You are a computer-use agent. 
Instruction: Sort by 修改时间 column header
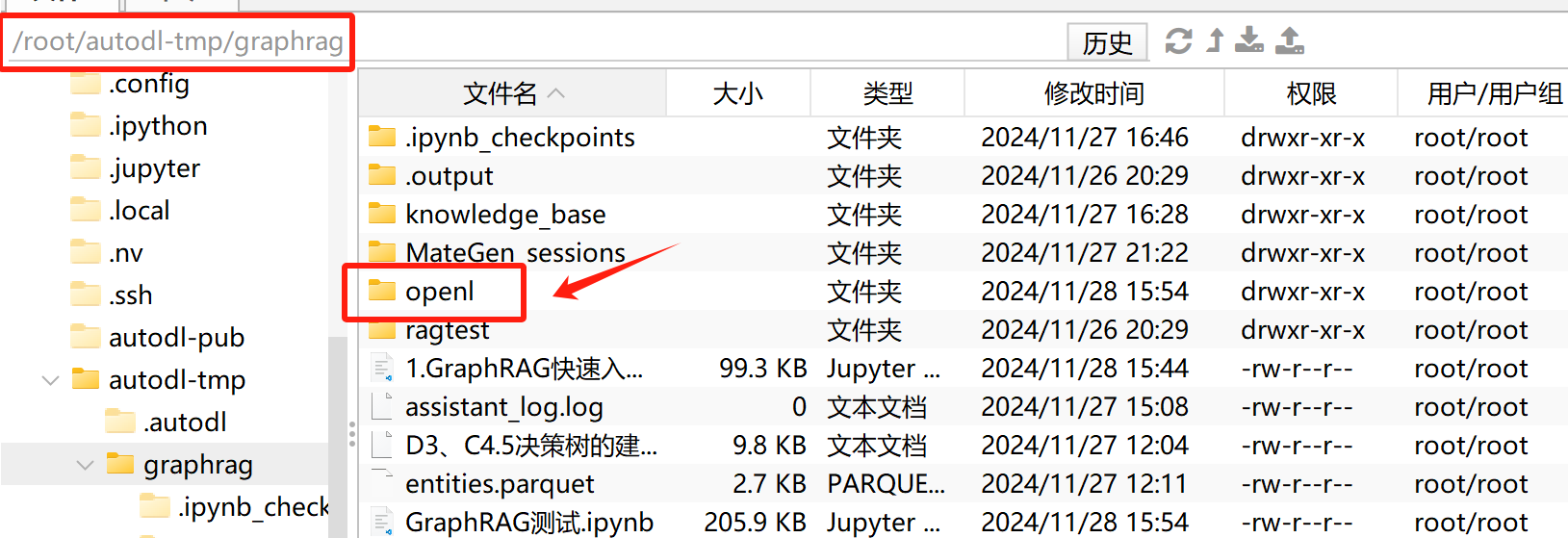click(1094, 93)
